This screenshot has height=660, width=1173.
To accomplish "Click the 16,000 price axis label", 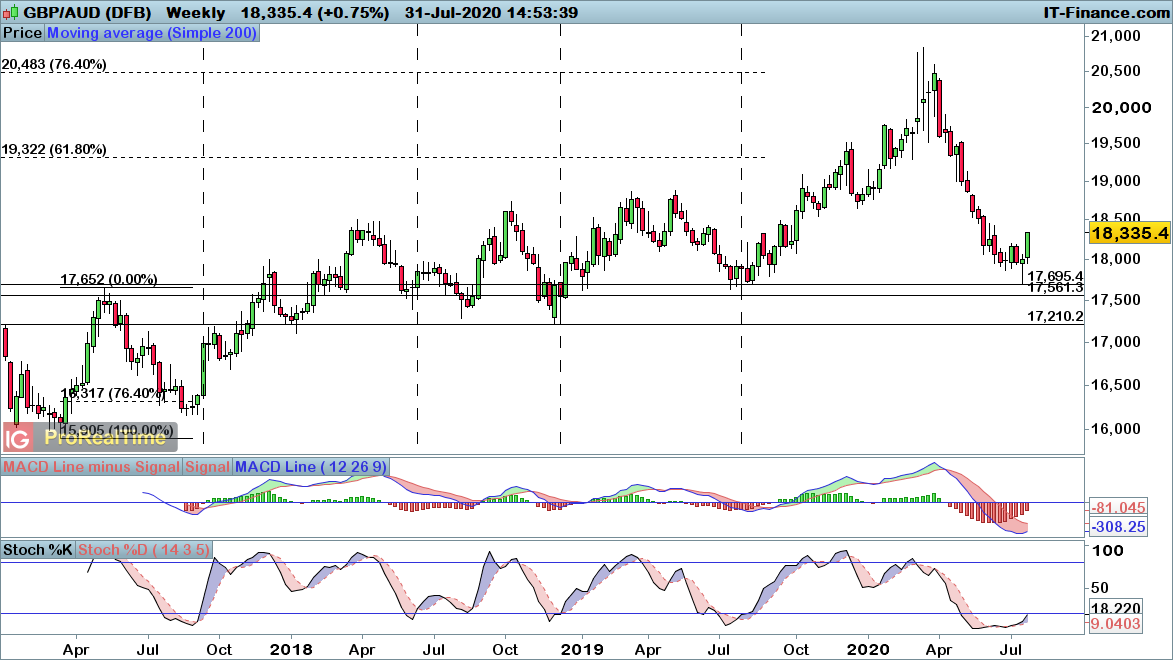I will [x=1115, y=430].
